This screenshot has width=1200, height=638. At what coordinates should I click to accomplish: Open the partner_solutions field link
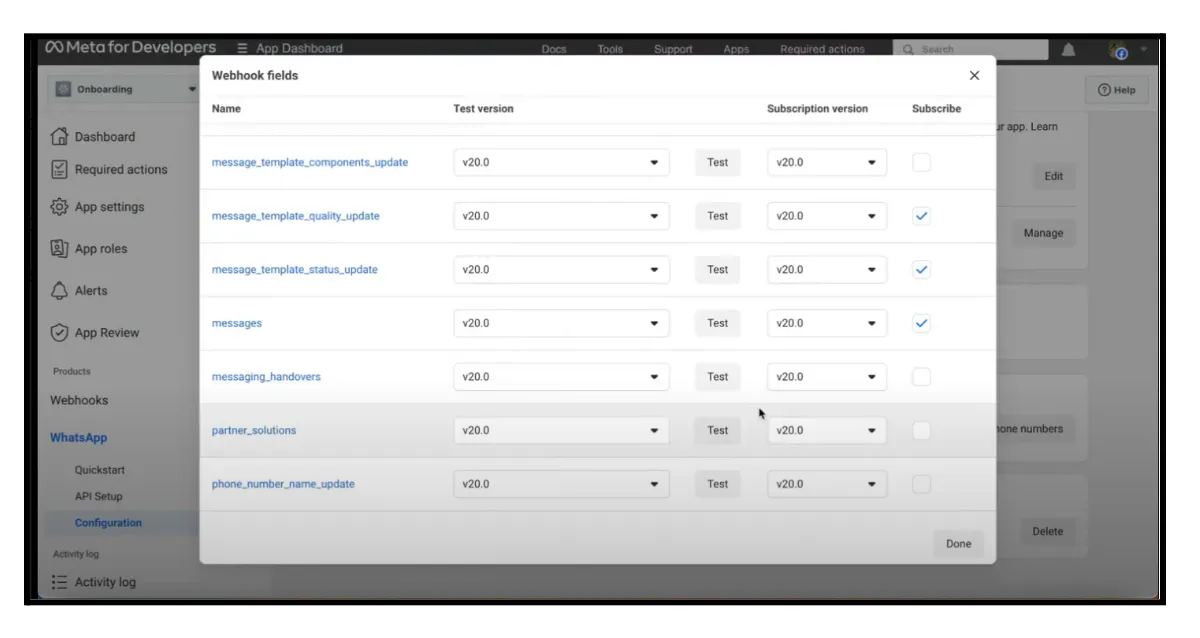point(254,430)
